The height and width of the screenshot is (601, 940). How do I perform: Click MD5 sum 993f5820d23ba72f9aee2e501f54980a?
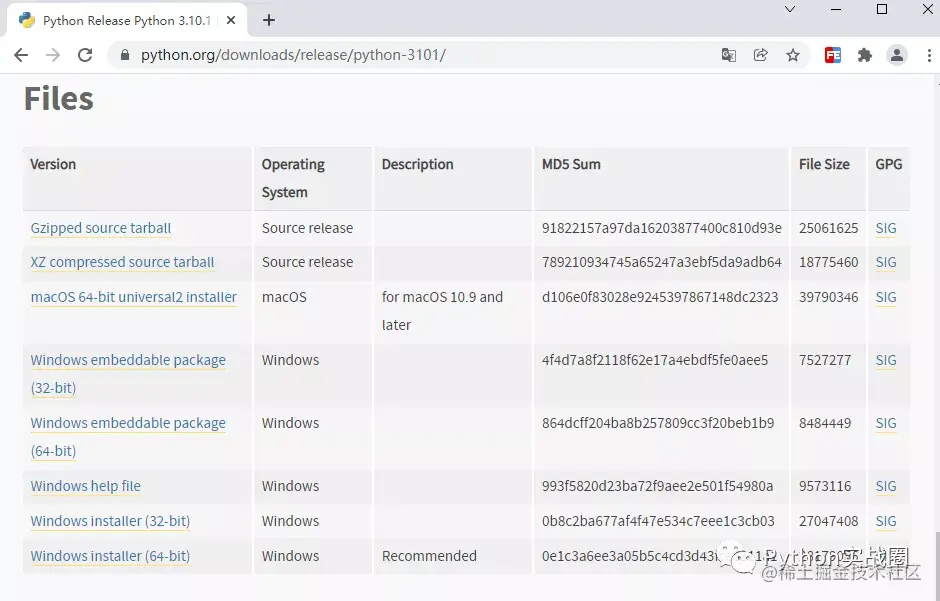coord(658,486)
